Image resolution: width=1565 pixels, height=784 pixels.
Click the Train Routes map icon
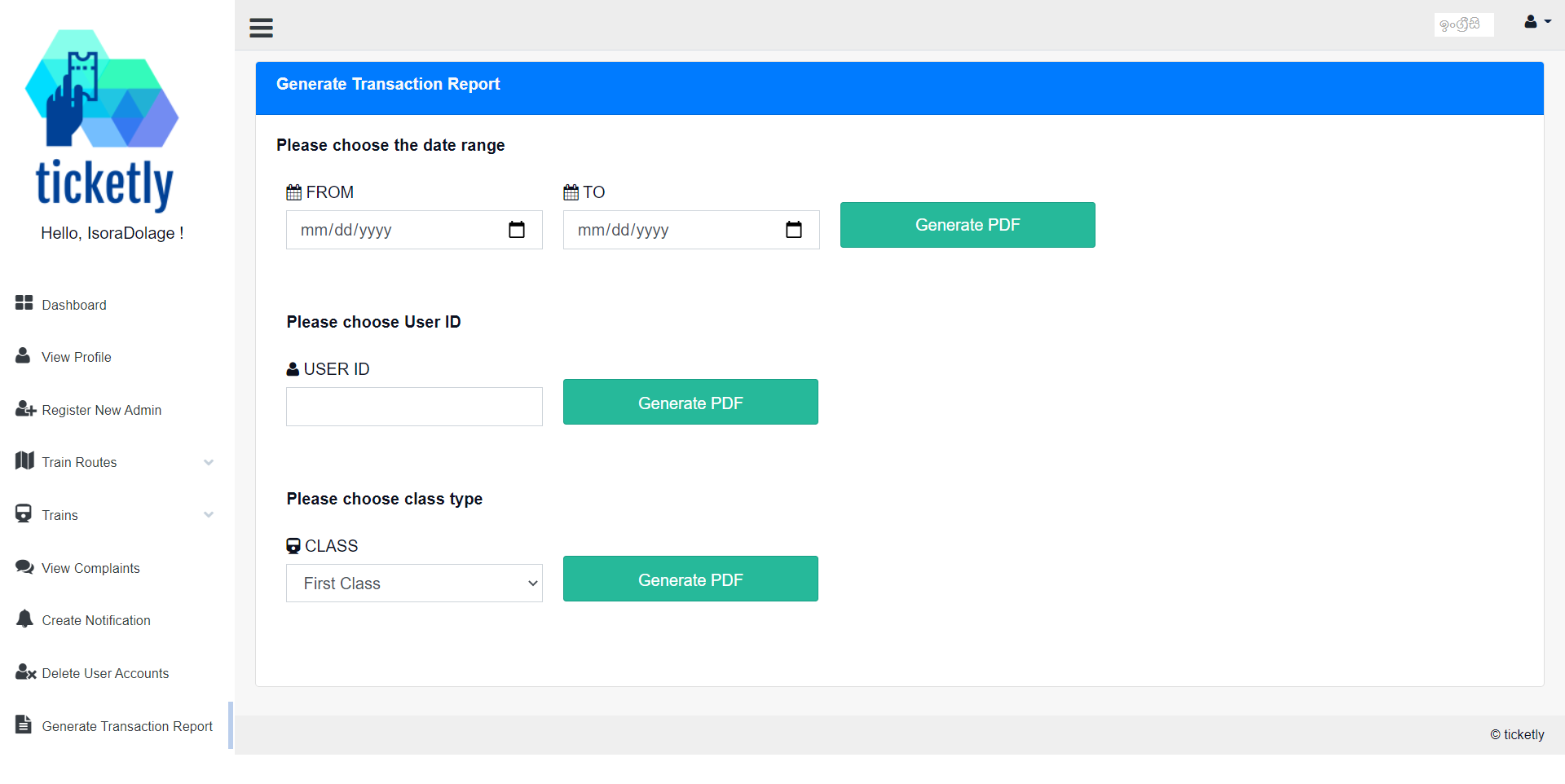pos(24,461)
